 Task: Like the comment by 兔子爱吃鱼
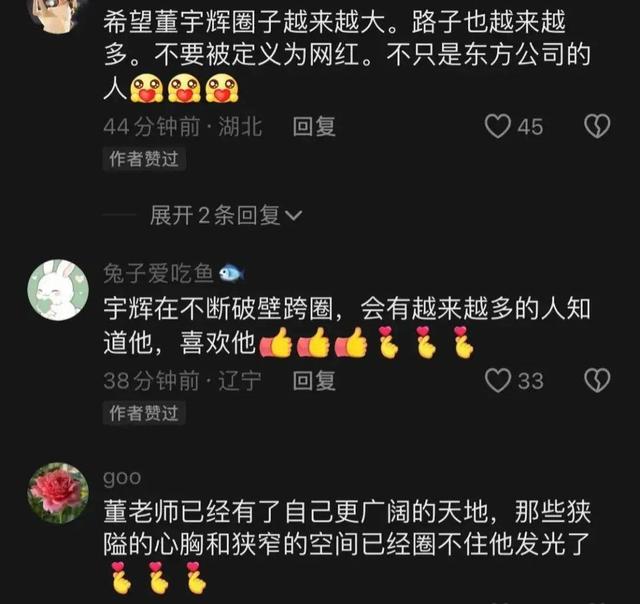498,380
